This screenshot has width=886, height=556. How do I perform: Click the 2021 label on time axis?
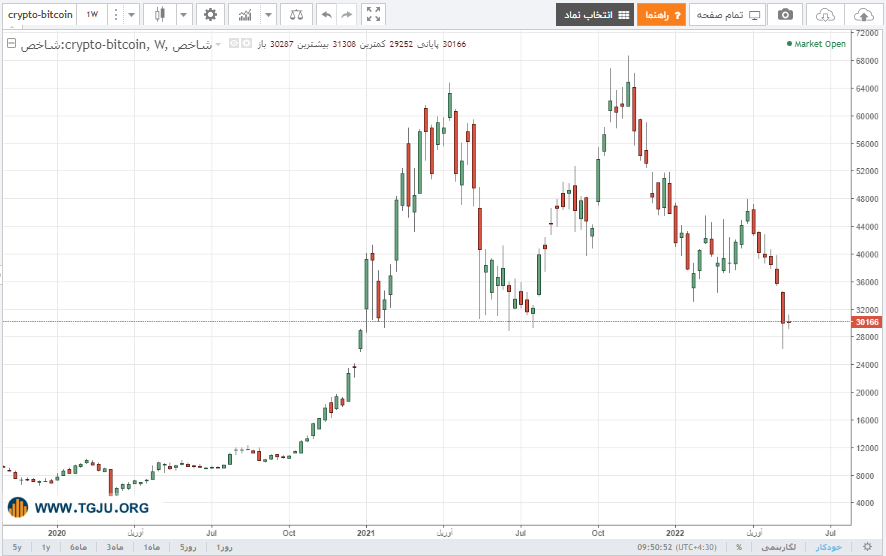coord(366,533)
